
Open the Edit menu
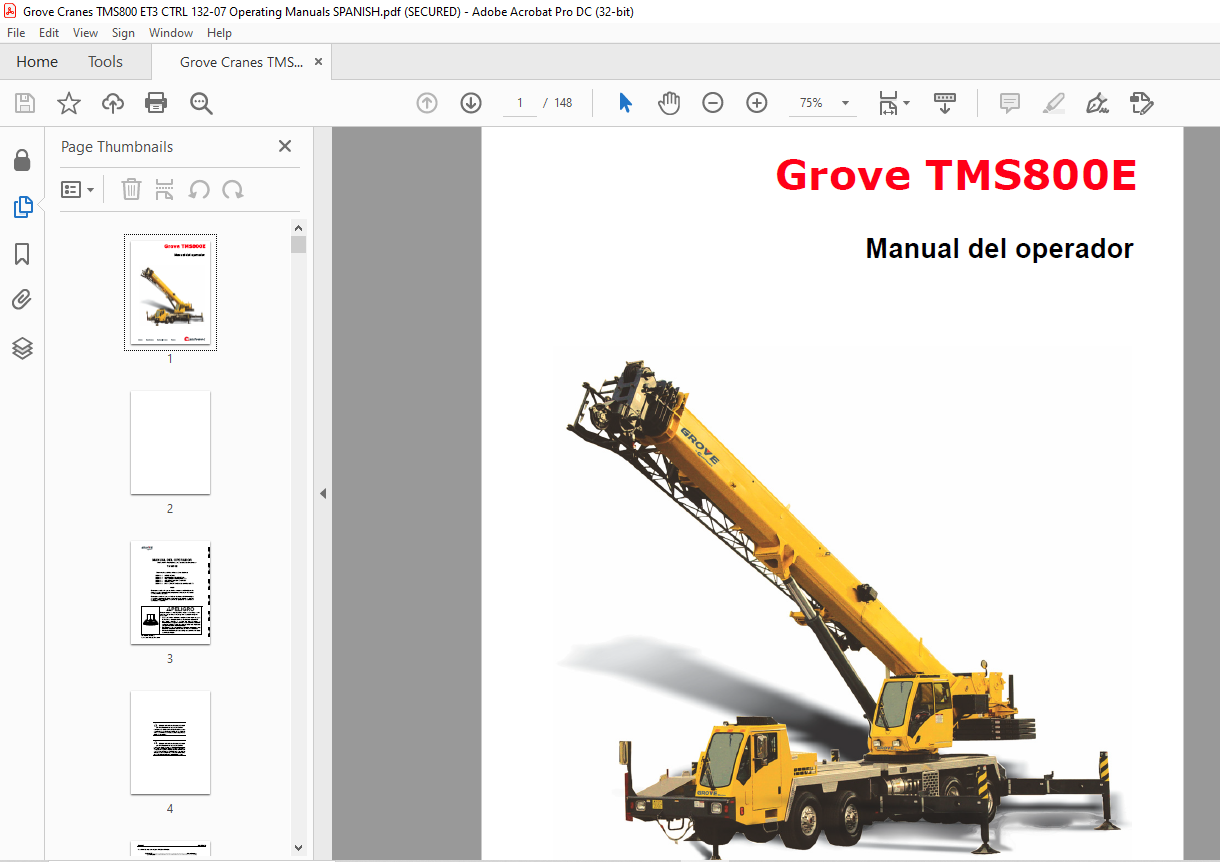(48, 33)
